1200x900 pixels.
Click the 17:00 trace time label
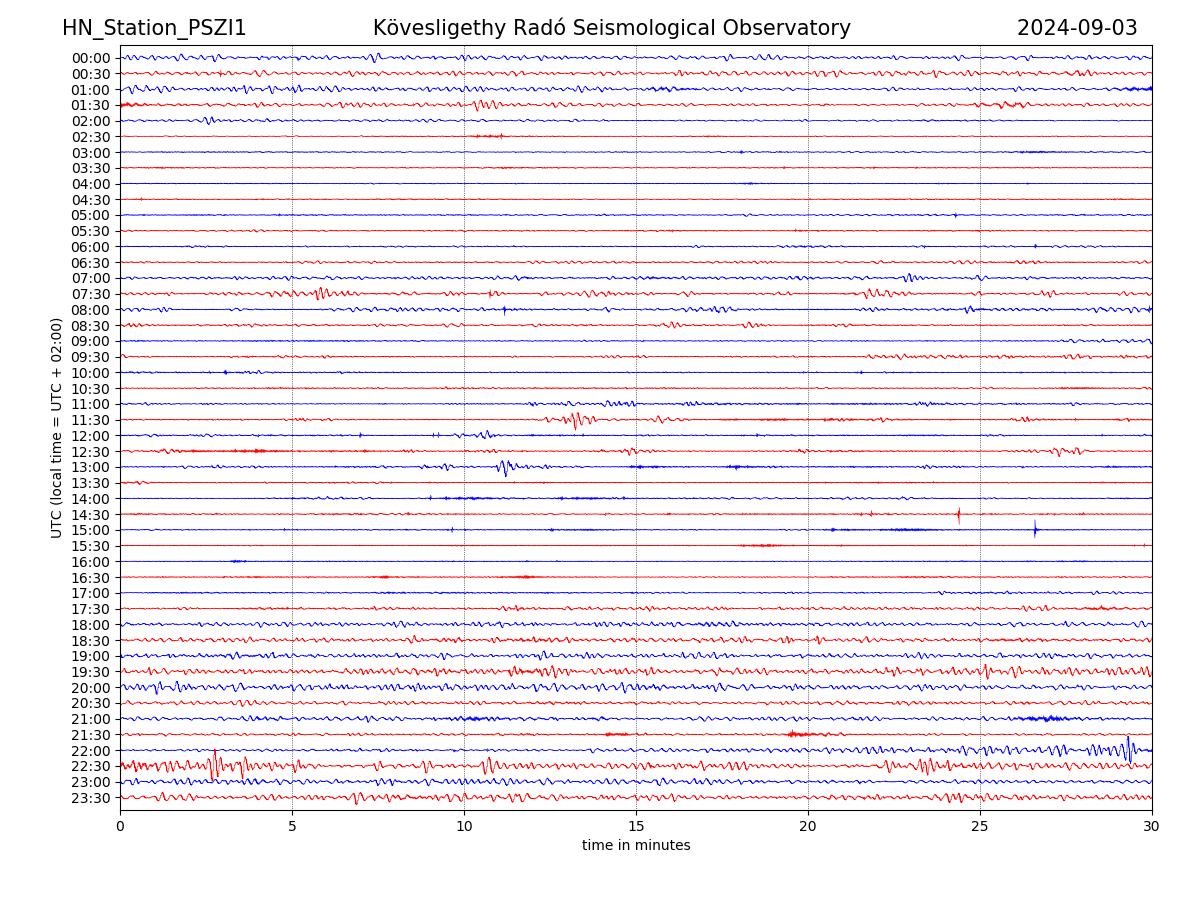(x=91, y=593)
